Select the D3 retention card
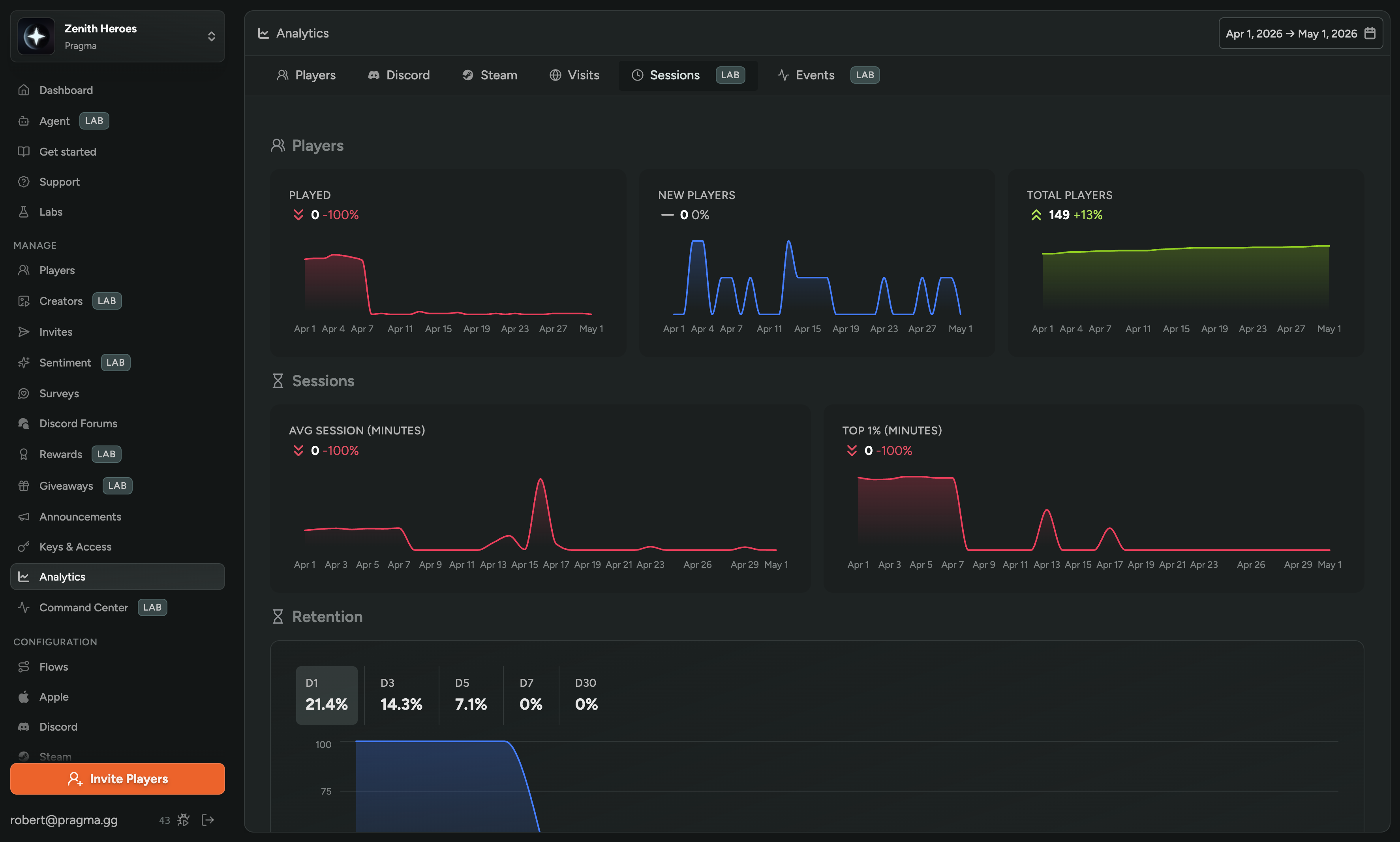The width and height of the screenshot is (1400, 842). pyautogui.click(x=402, y=695)
